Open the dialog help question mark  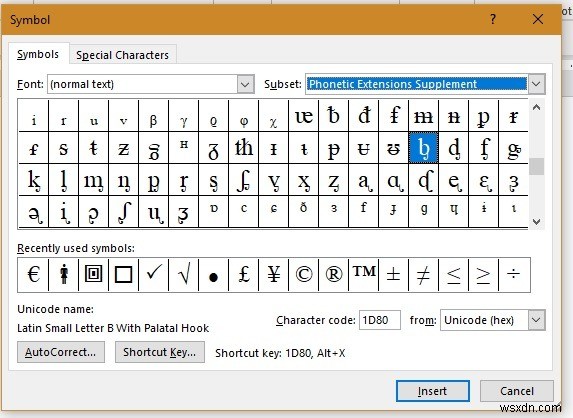coord(493,19)
